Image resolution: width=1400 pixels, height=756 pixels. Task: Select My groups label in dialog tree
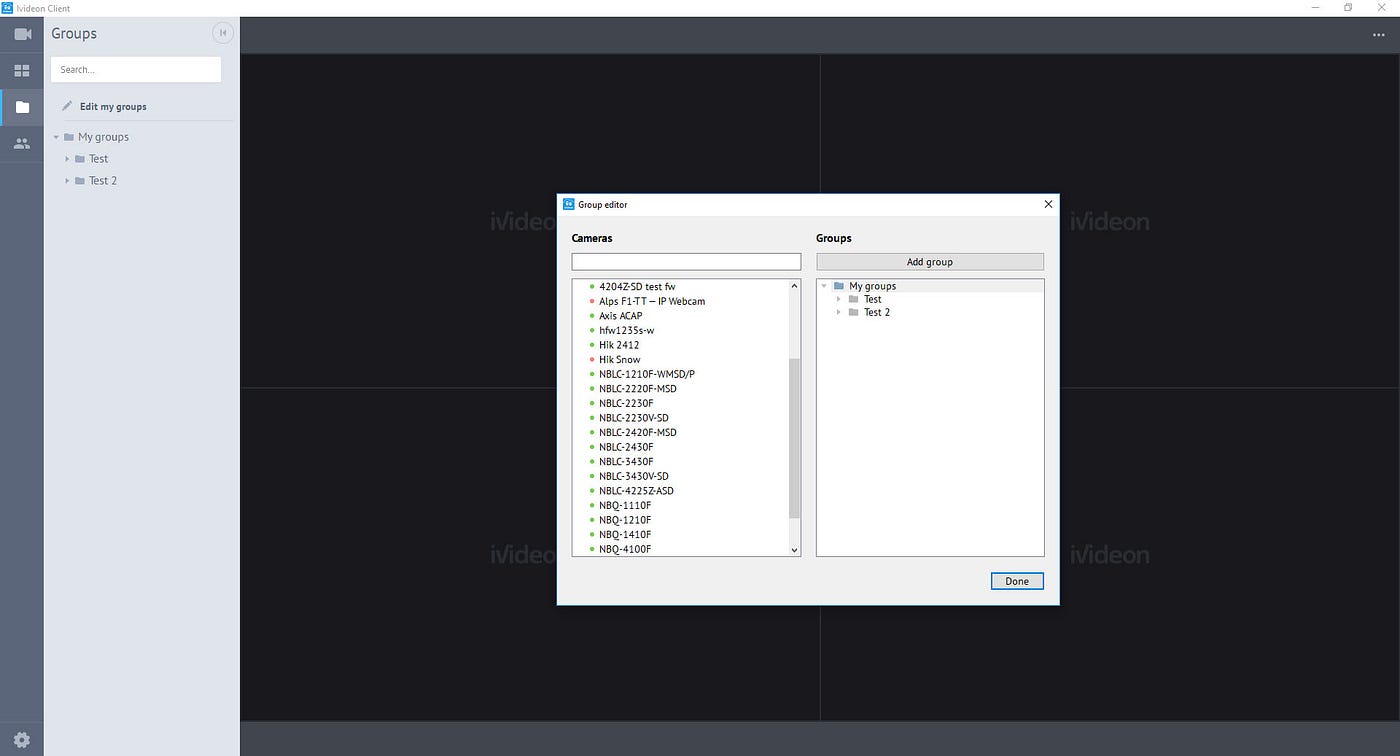pyautogui.click(x=872, y=286)
